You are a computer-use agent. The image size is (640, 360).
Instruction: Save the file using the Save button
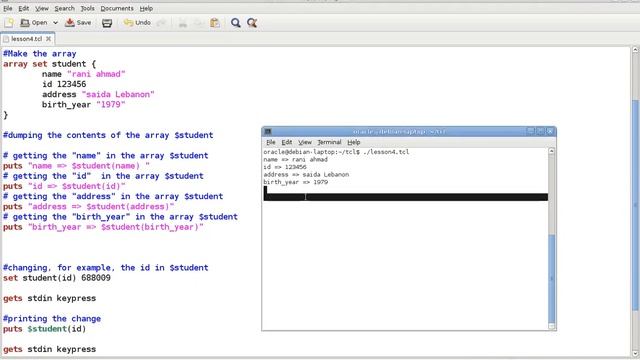[78, 23]
